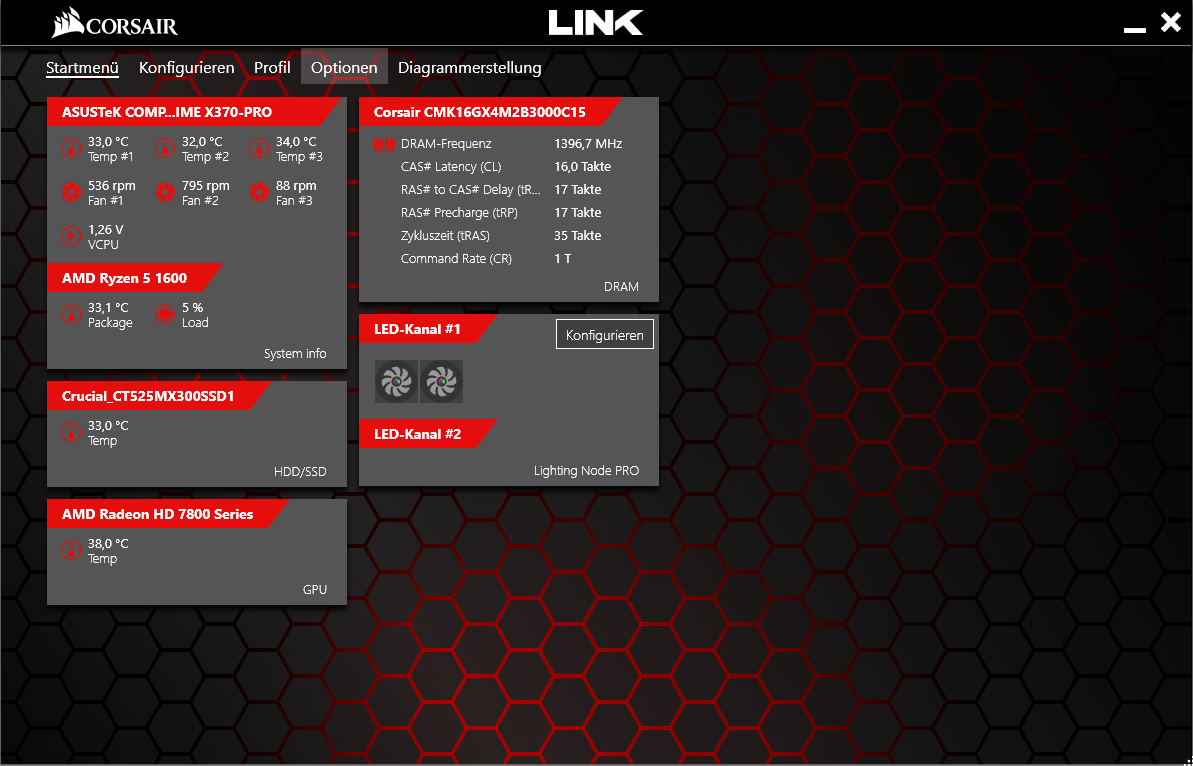Click the DRAM-Frequenz memory icon
This screenshot has width=1193, height=766.
[x=383, y=144]
